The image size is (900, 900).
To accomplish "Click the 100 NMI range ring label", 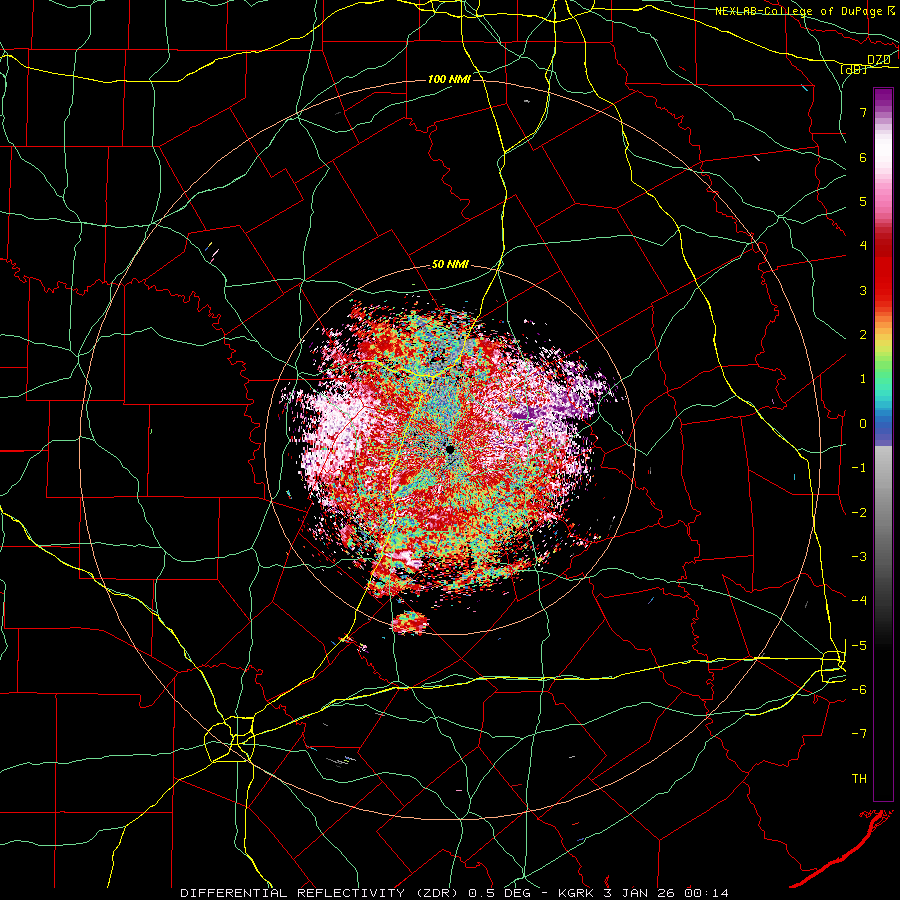I will point(449,79).
